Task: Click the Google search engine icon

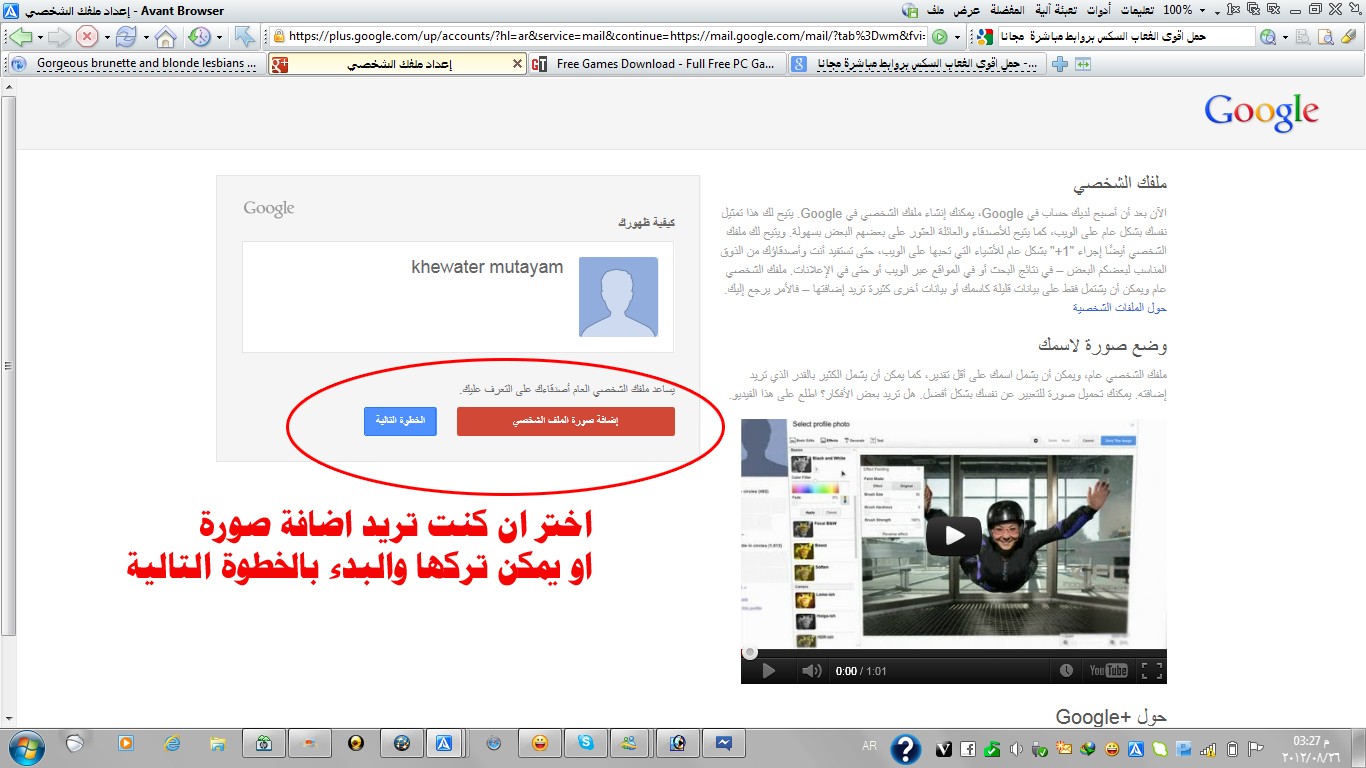Action: point(984,37)
